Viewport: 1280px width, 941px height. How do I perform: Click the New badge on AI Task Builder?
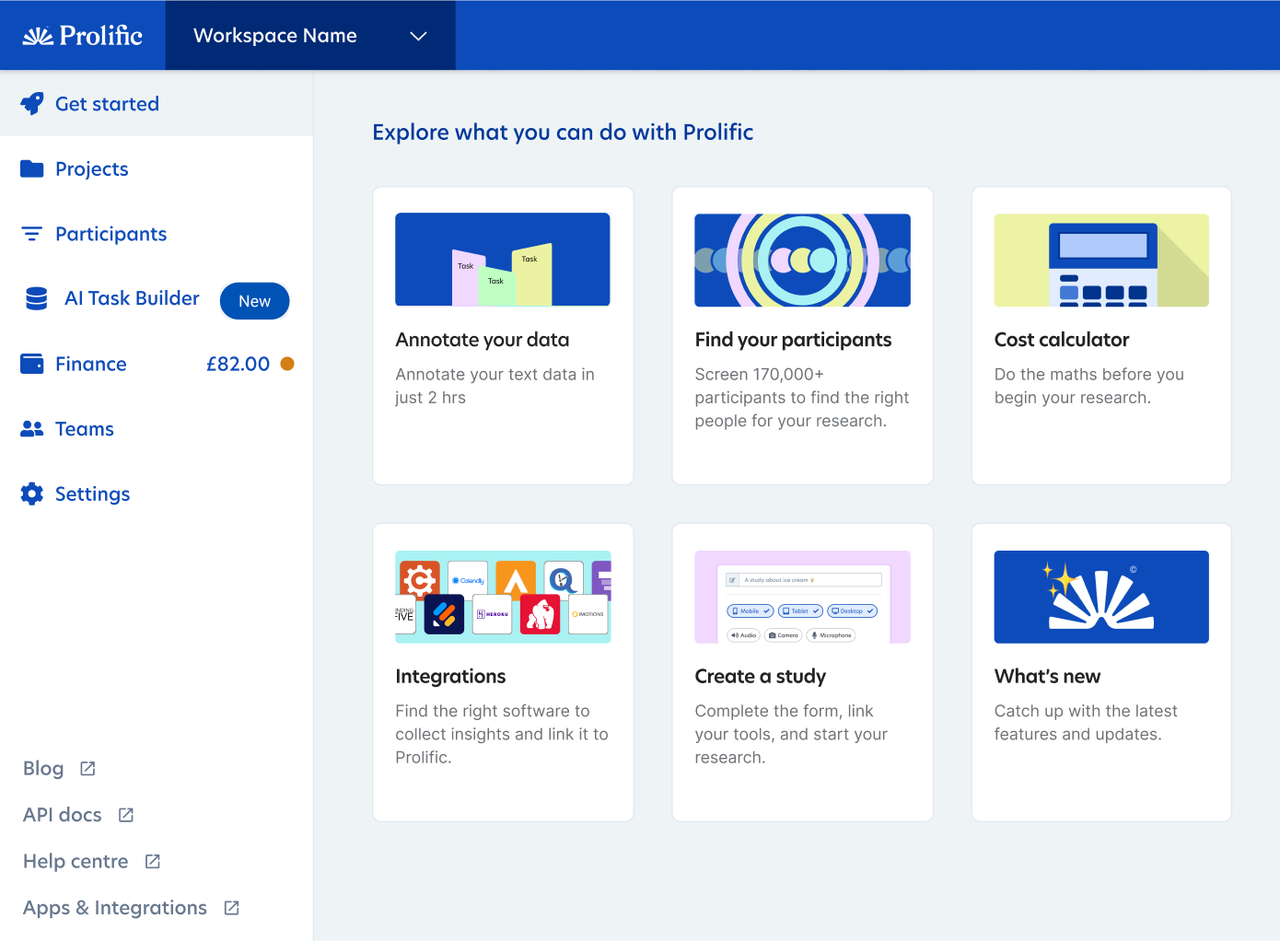(254, 300)
